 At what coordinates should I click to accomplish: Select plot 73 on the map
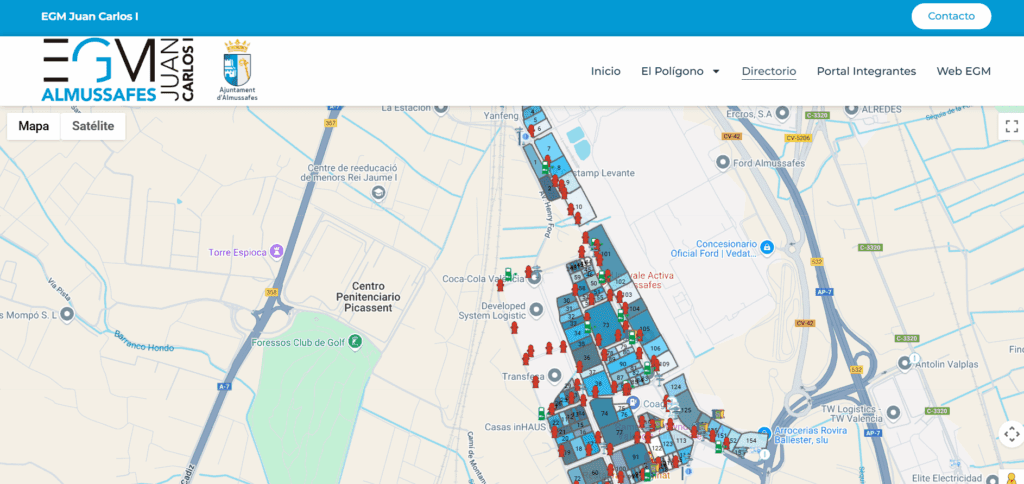point(605,324)
